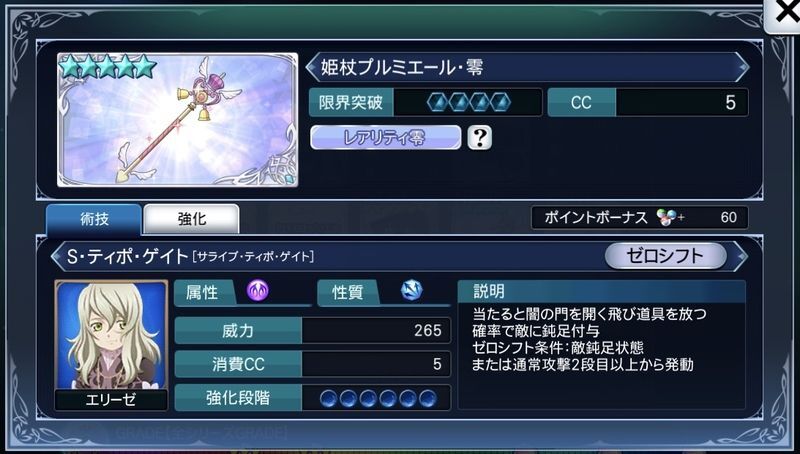This screenshot has height=454, width=800.
Task: Click the 限界突破 hexagon gem icons
Action: pyautogui.click(x=468, y=103)
